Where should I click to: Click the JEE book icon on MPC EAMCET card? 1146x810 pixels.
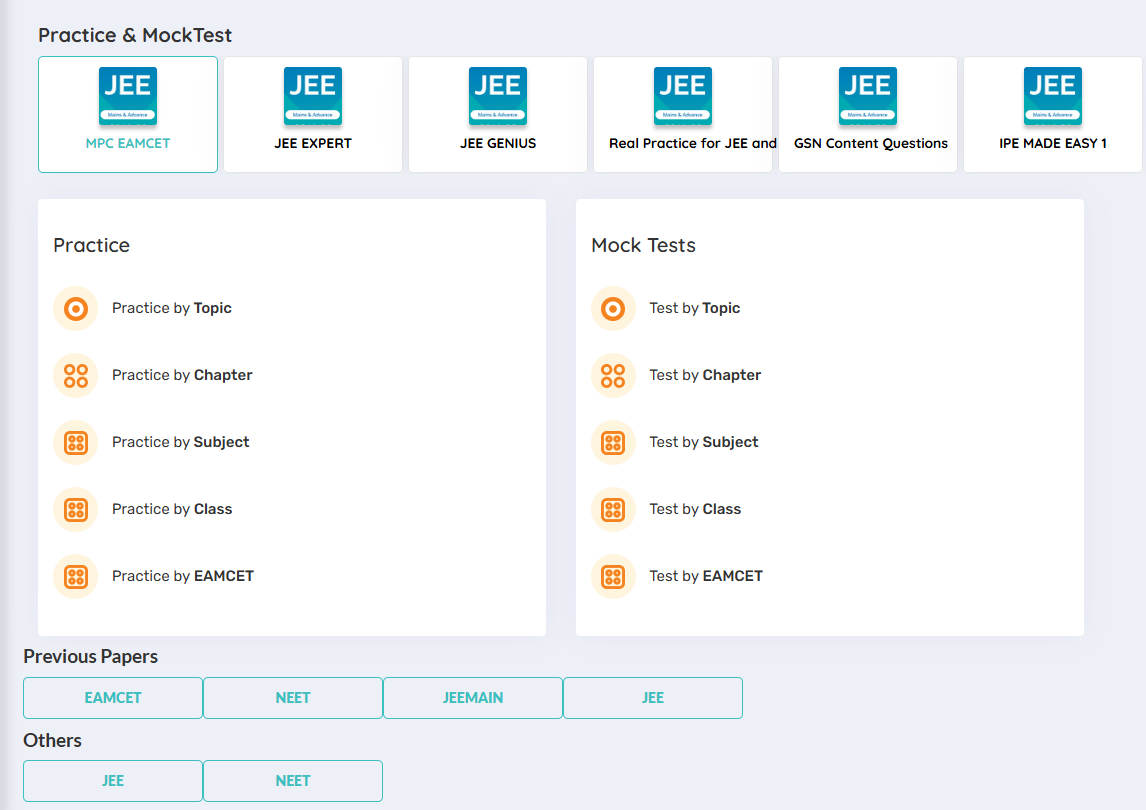[128, 96]
